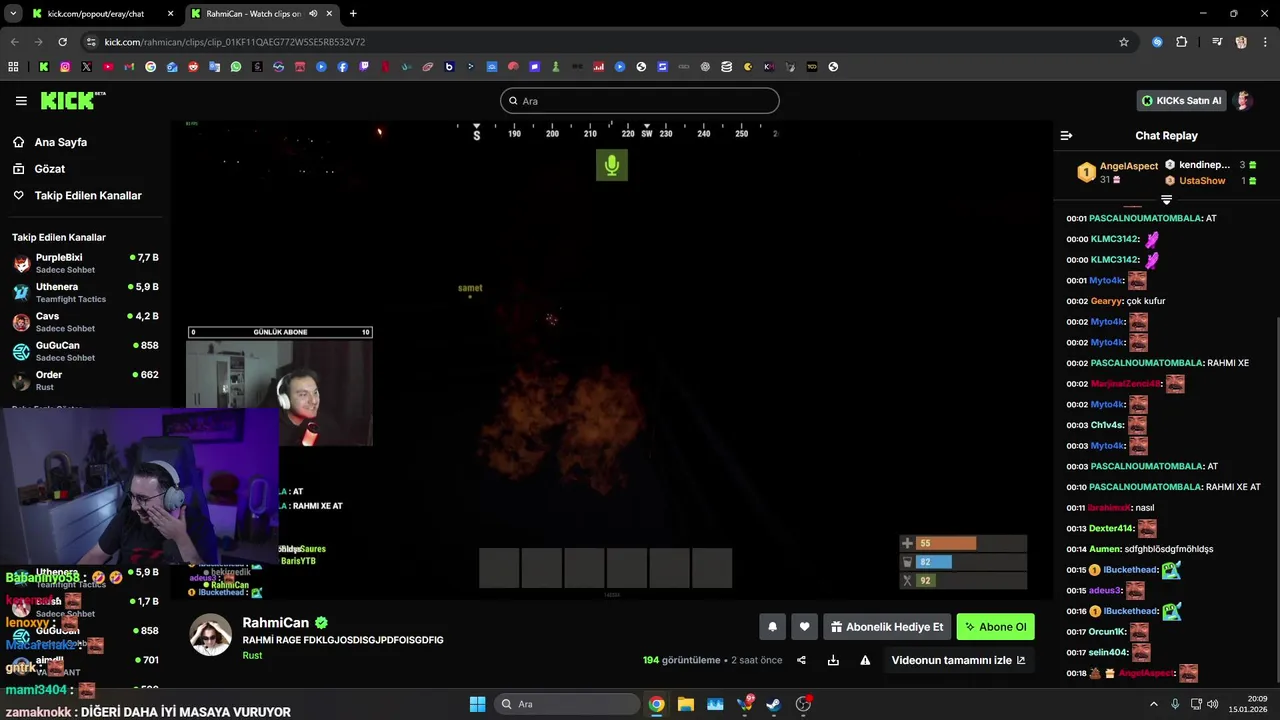Image resolution: width=1280 pixels, height=720 pixels.
Task: Open Steam from the taskbar
Action: click(x=773, y=704)
